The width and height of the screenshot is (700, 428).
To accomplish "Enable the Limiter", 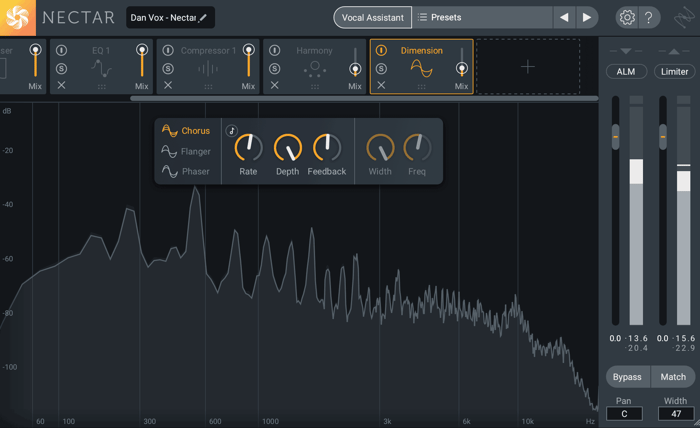I will pos(675,71).
